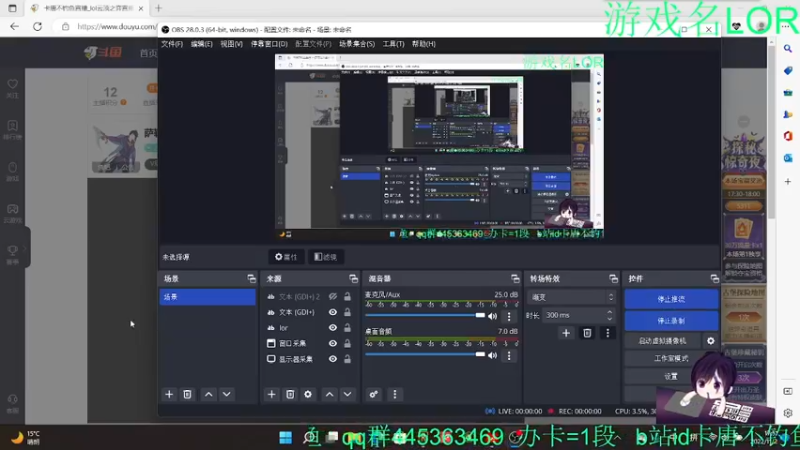Screen dimensions: 800x450
Task: Open the 麦克风/Aux three-dot options
Action: (x=509, y=316)
